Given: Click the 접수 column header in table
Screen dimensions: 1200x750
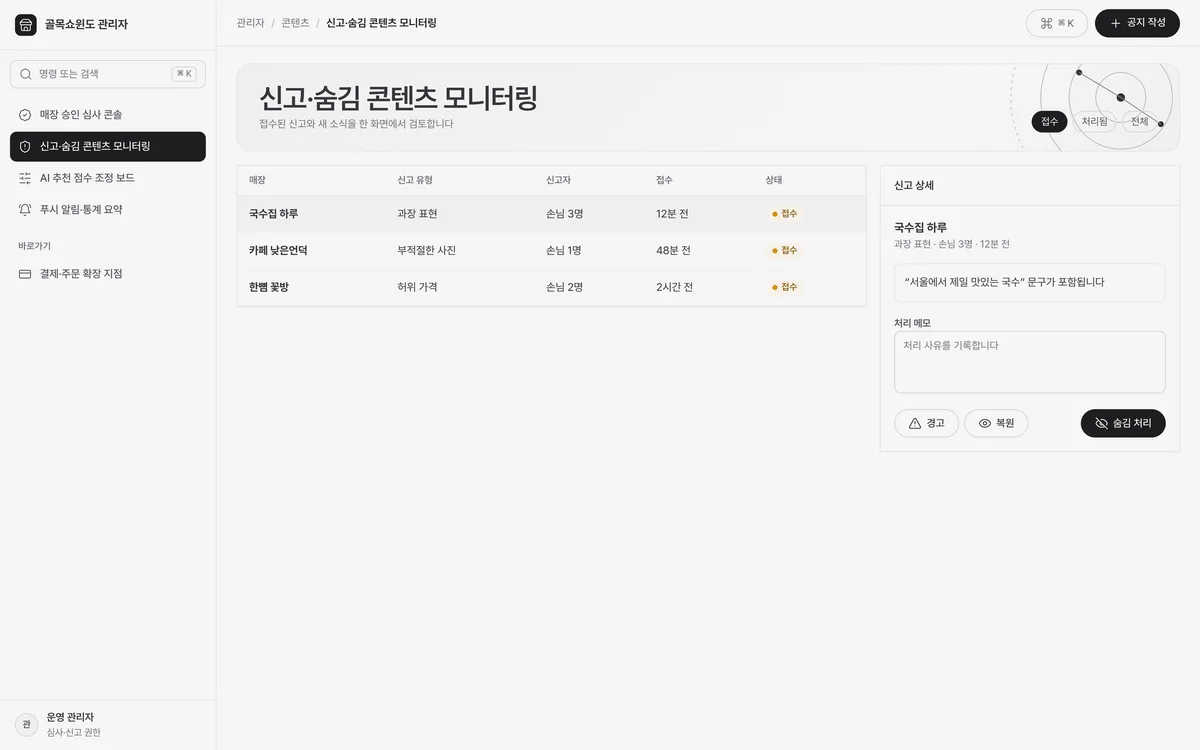Looking at the screenshot, I should coord(664,180).
